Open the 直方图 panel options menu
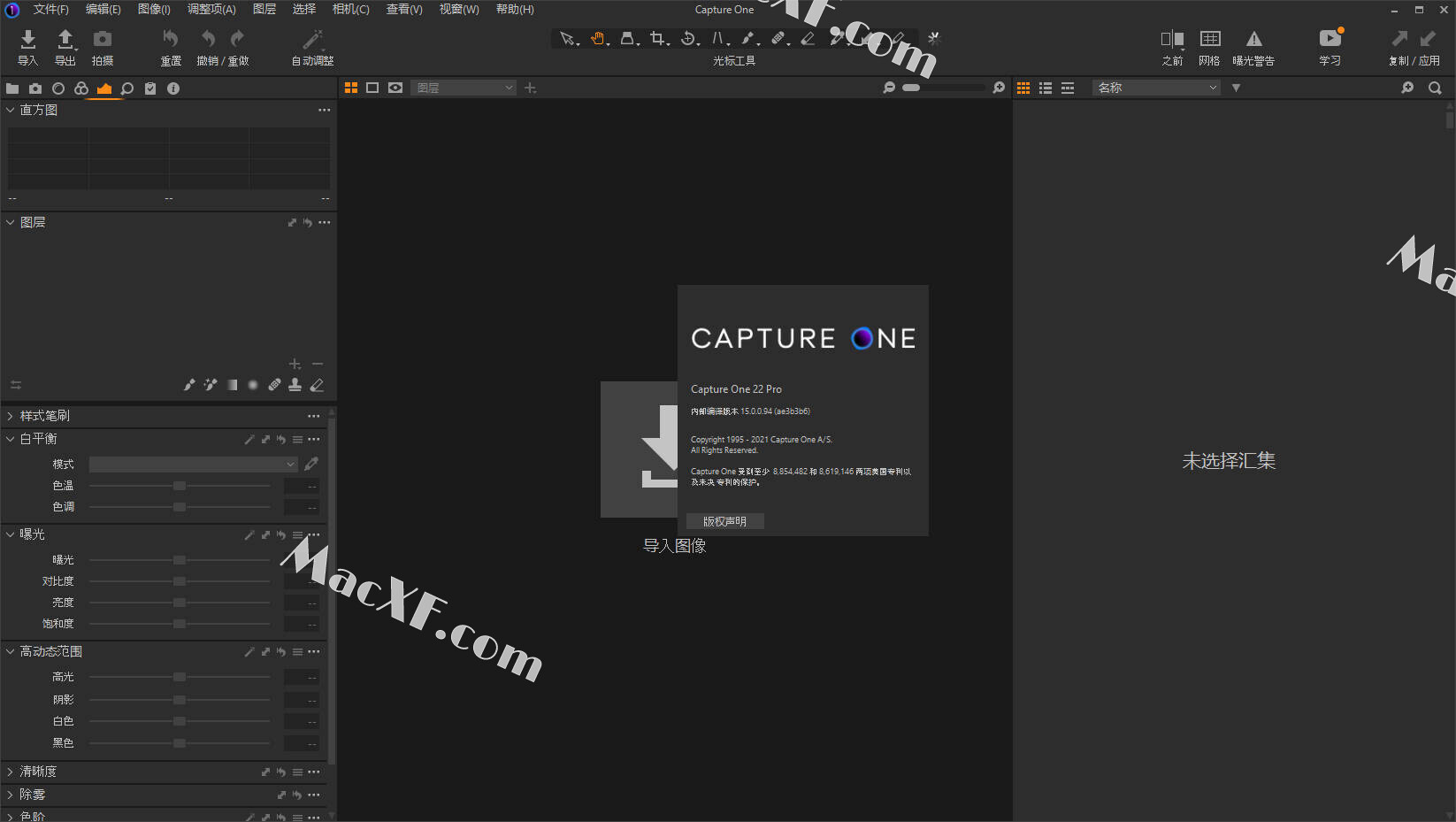The width and height of the screenshot is (1456, 822). tap(325, 110)
